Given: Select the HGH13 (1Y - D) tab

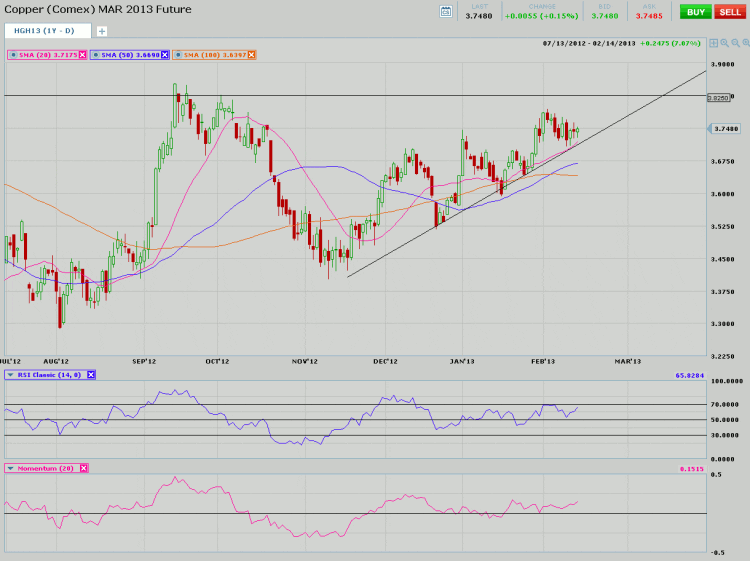Looking at the screenshot, I should 45,31.
